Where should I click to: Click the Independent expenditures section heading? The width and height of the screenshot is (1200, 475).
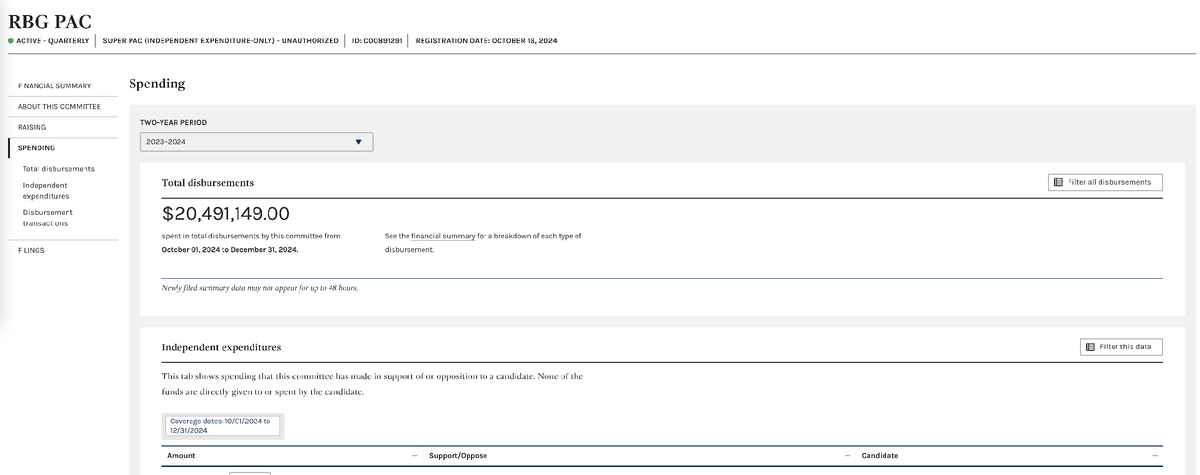221,347
